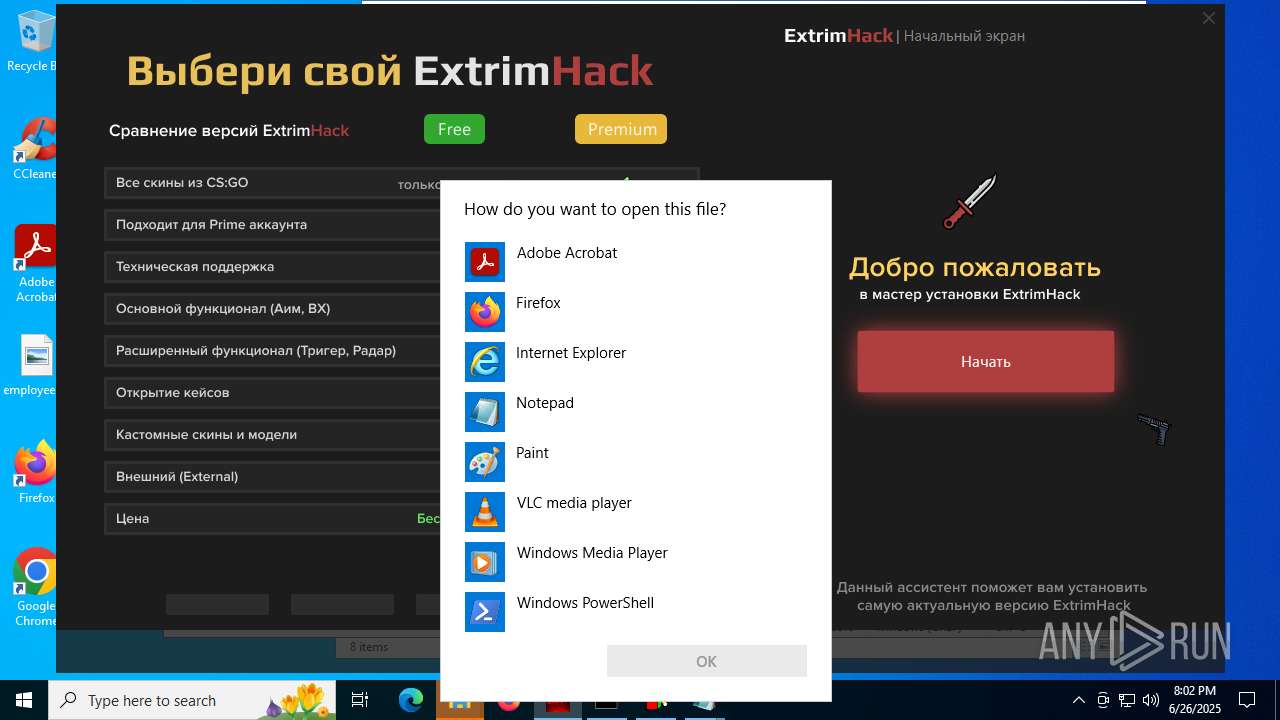Choose Adobe Acrobat in the open-with list
The width and height of the screenshot is (1280, 720).
pyautogui.click(x=636, y=262)
